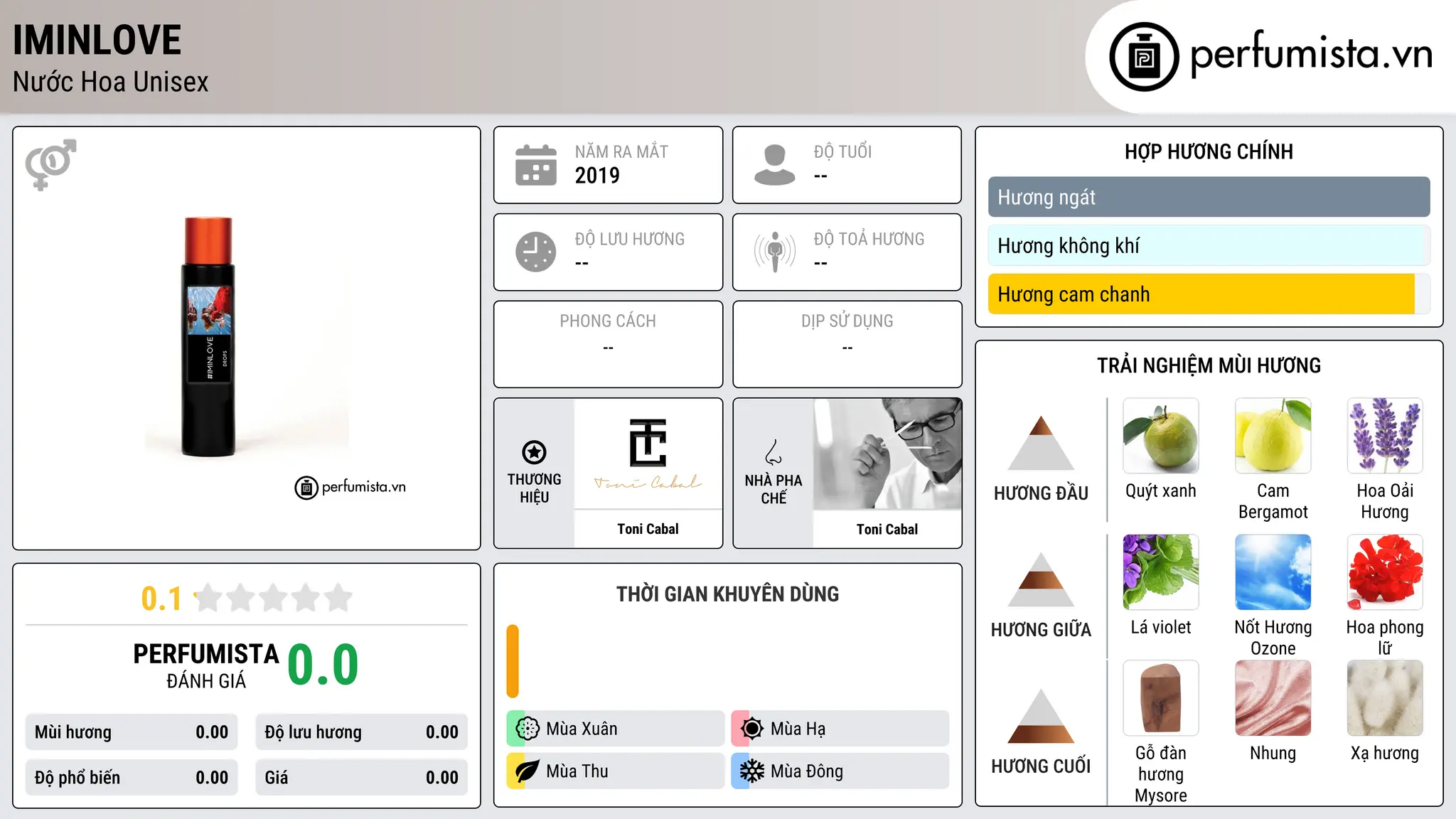Click the Hương giữa pyramid icon
Screen dimensions: 1456x819
(1041, 579)
